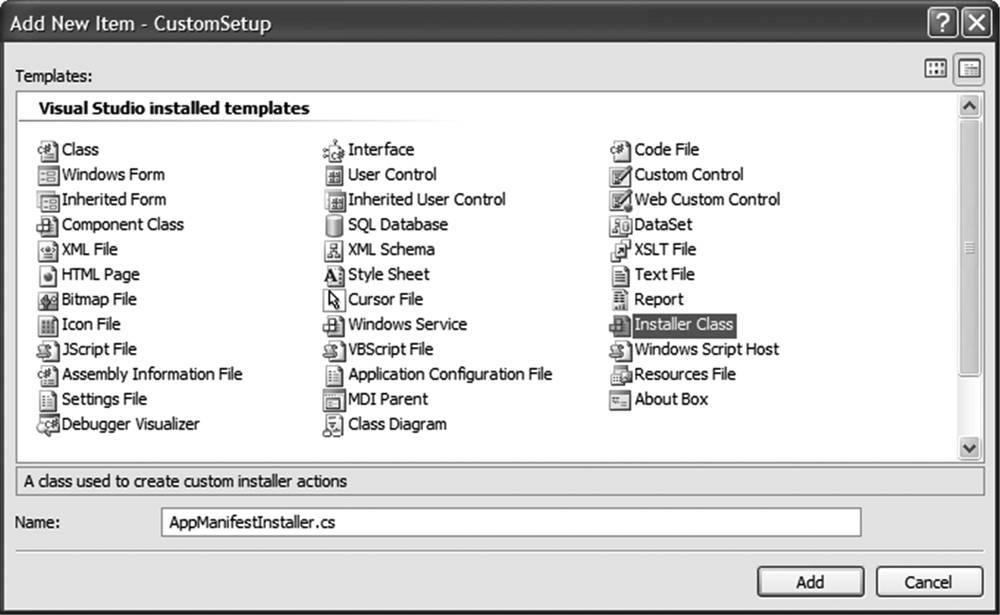This screenshot has width=1000, height=615.
Task: Open the dialog Help question mark button
Action: [943, 24]
